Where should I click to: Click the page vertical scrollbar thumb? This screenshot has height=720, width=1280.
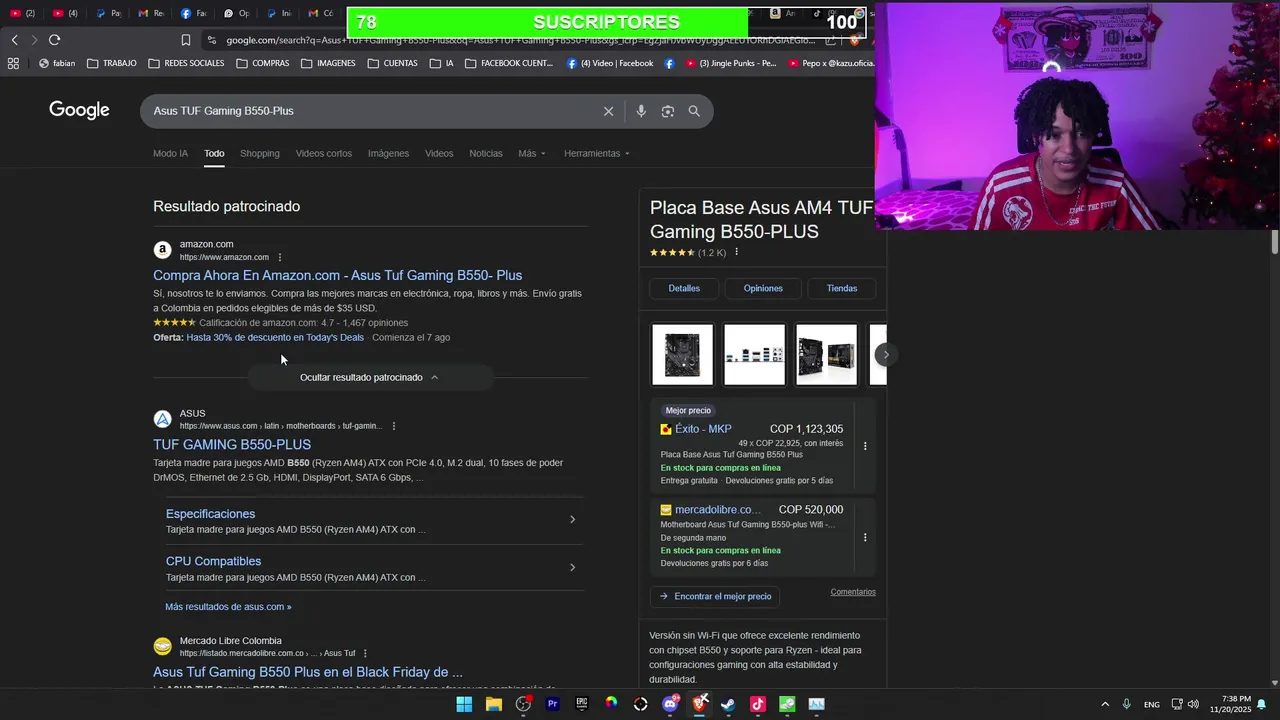pos(1275,241)
